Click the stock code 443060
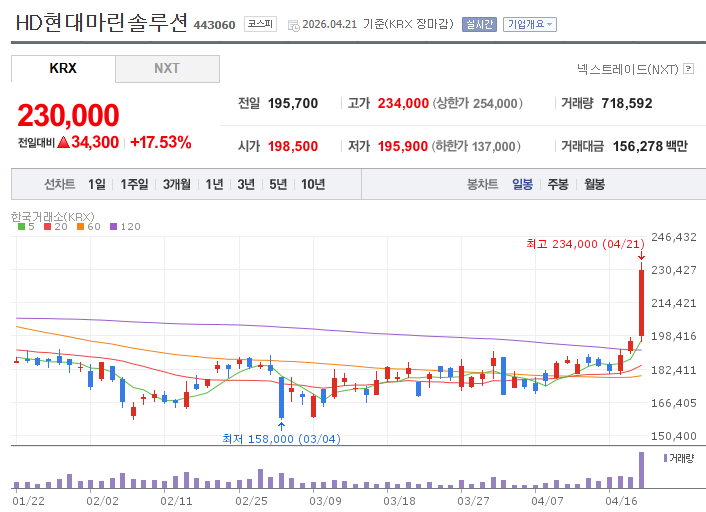 [214, 25]
